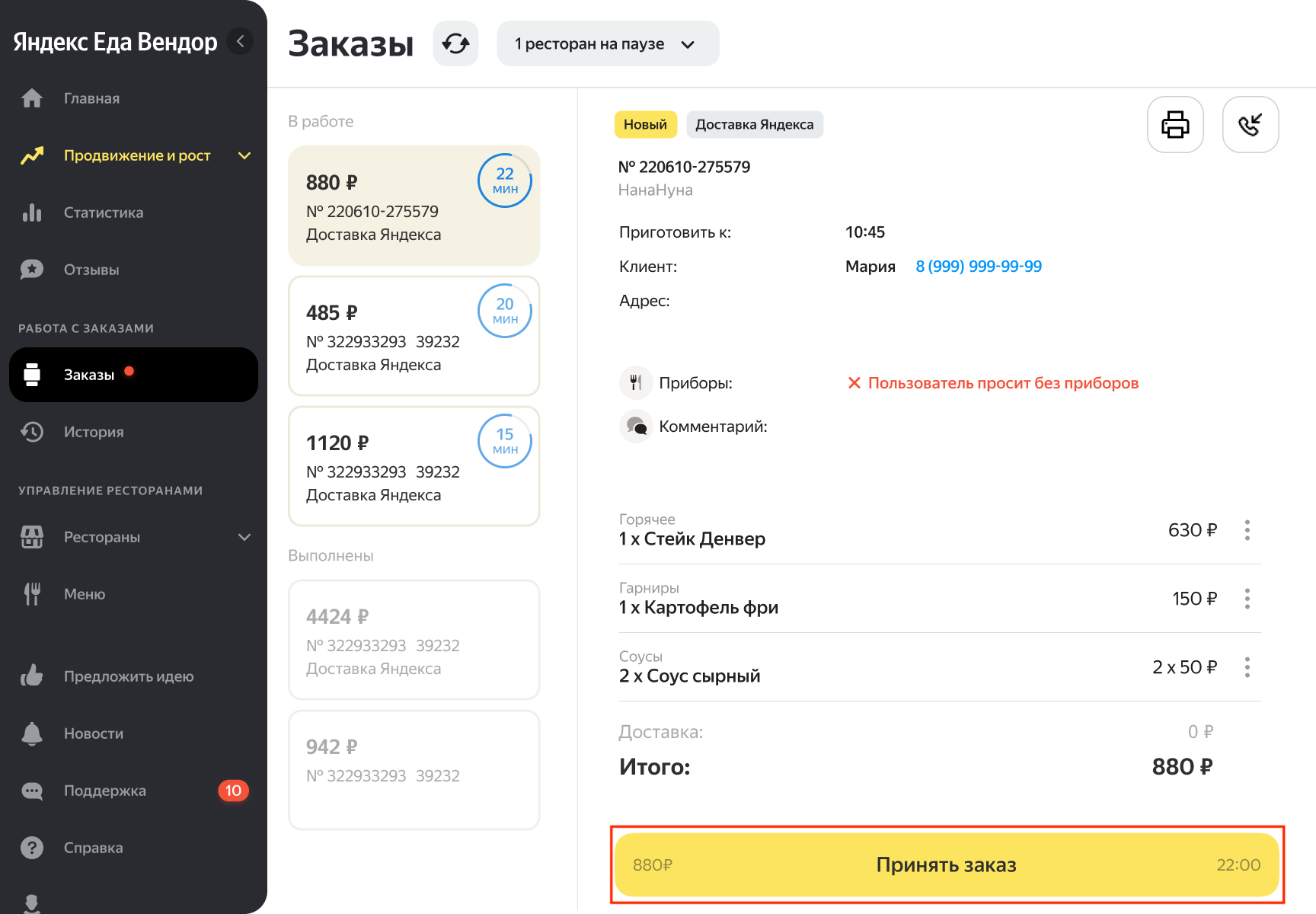The height and width of the screenshot is (914, 1316).
Task: Open three-dot menu for Картофель фри
Action: (x=1247, y=599)
